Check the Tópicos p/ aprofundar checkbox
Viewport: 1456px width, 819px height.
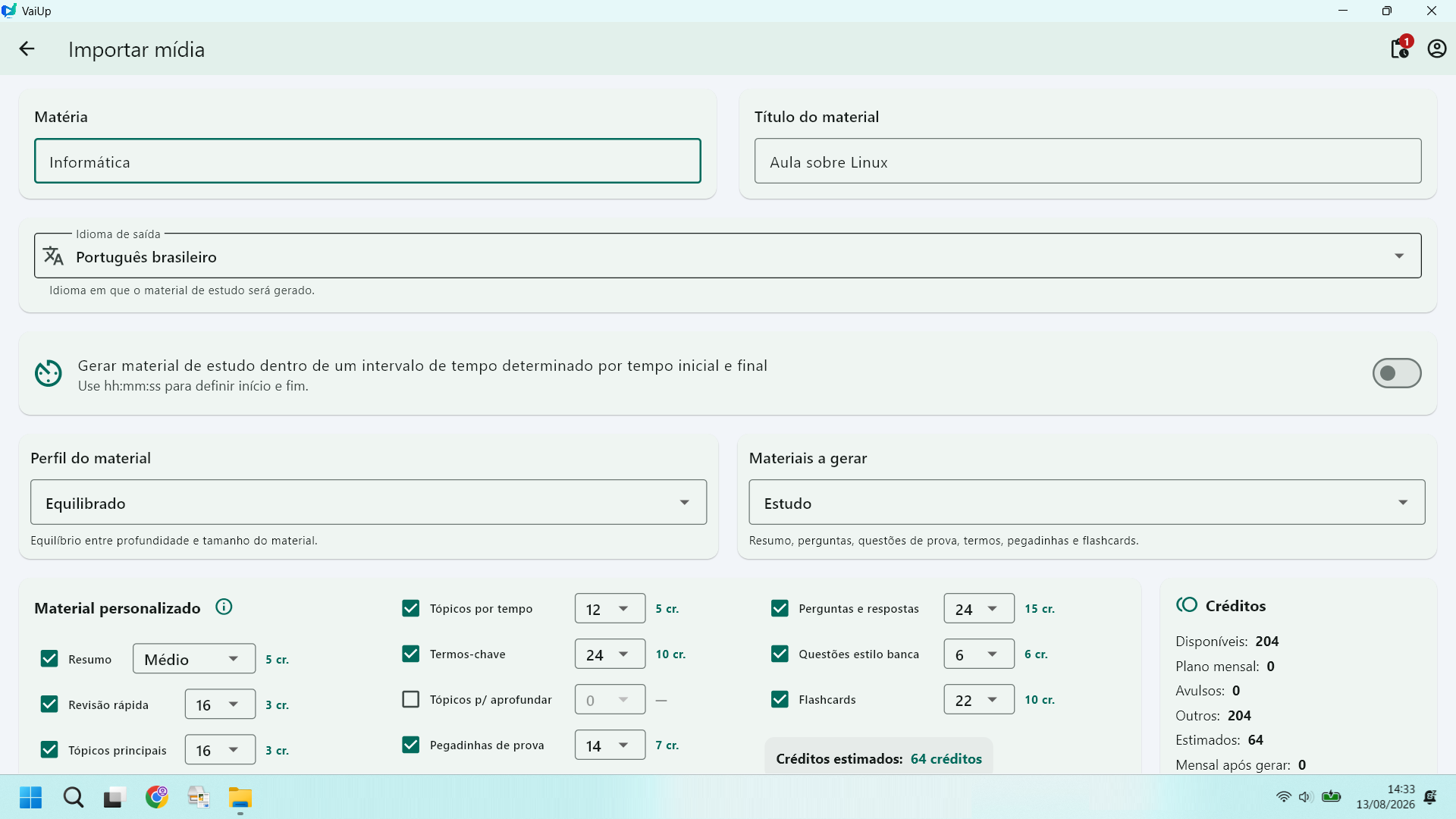(x=411, y=699)
